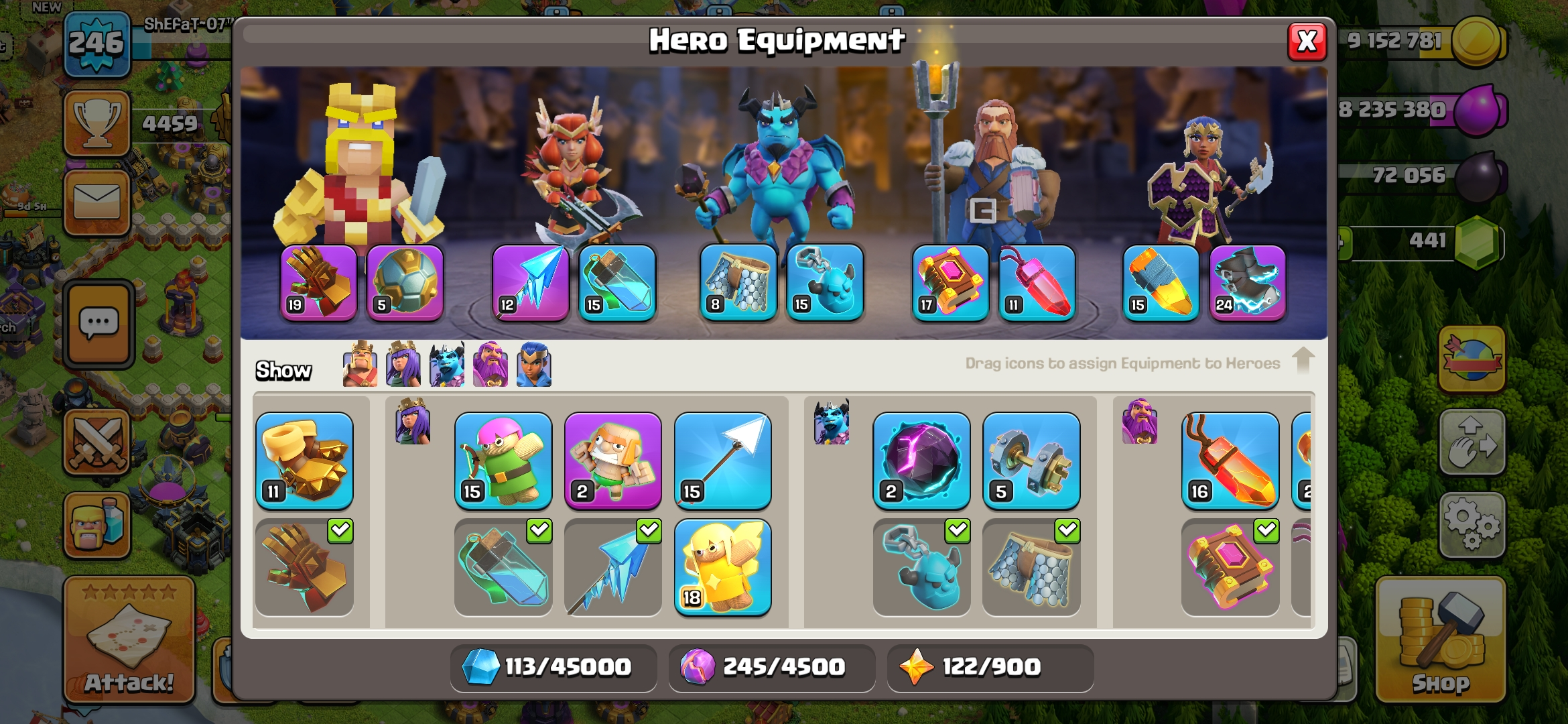
Task: Toggle the checked Eternal Tome book equipment
Action: (x=1230, y=567)
